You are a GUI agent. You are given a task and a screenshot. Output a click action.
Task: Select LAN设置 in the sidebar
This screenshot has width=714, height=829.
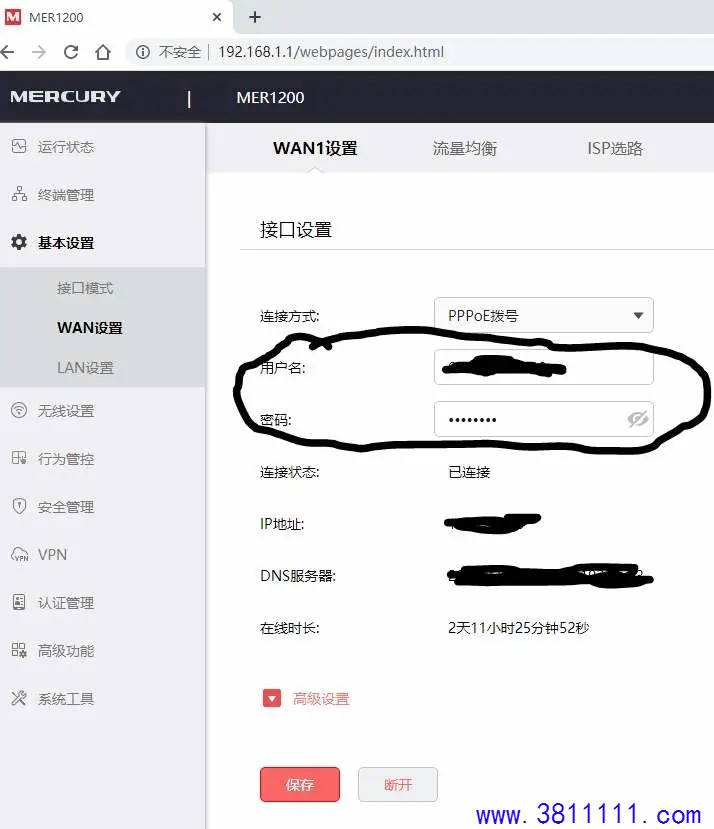(x=85, y=367)
